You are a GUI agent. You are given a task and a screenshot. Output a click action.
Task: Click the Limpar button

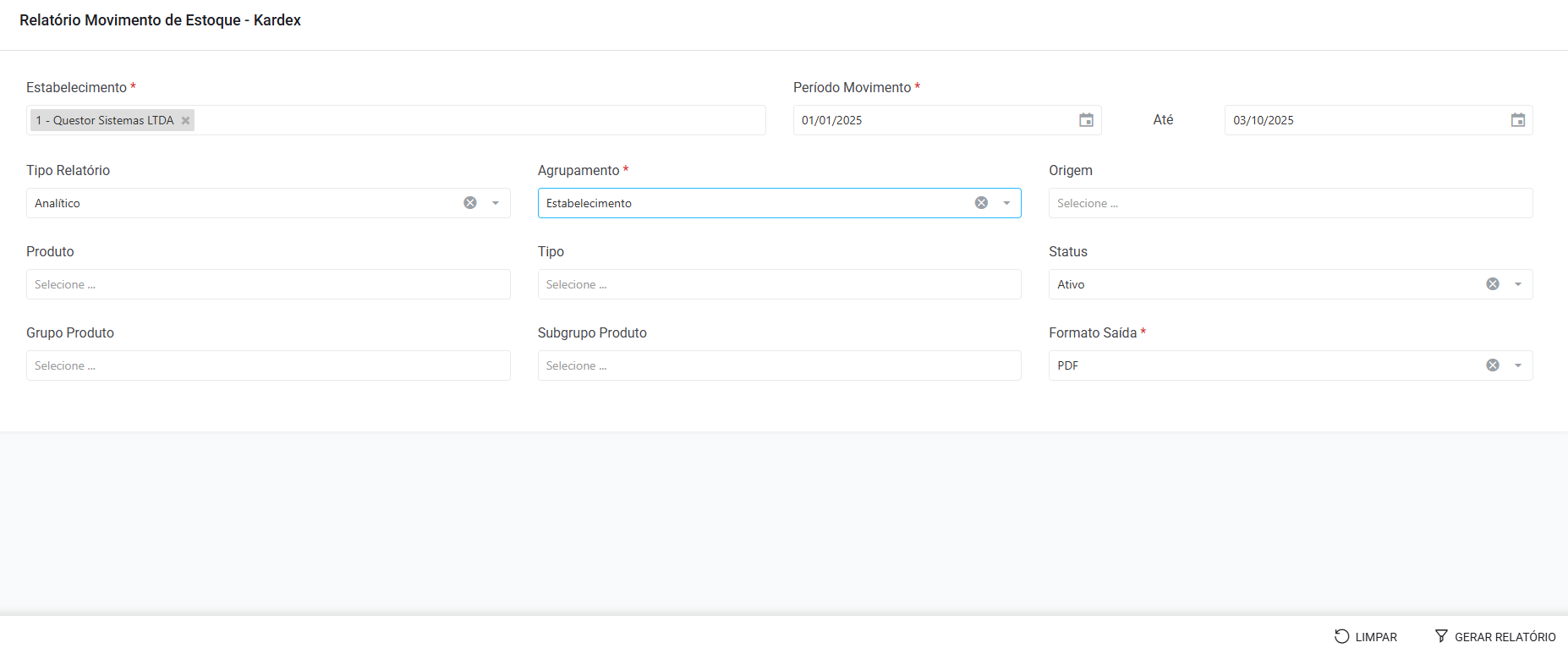[1366, 637]
